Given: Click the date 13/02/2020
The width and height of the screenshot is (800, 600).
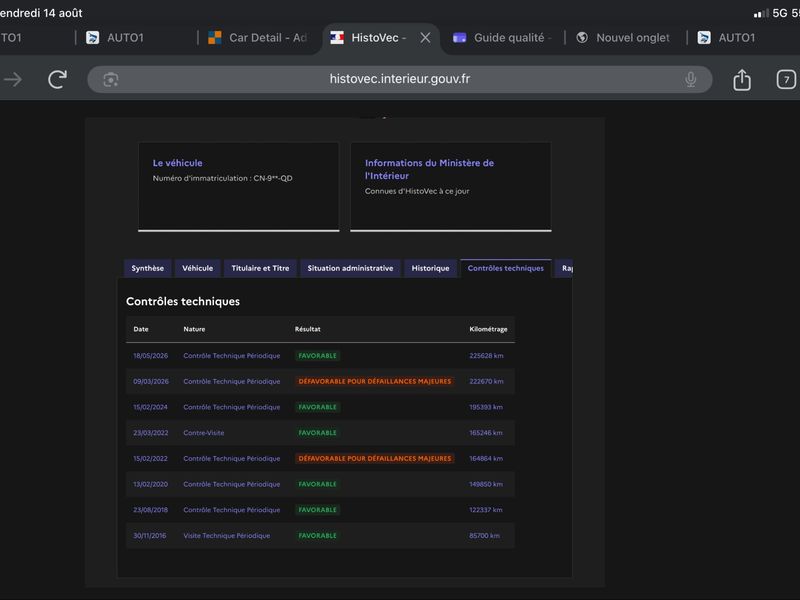Looking at the screenshot, I should point(150,484).
